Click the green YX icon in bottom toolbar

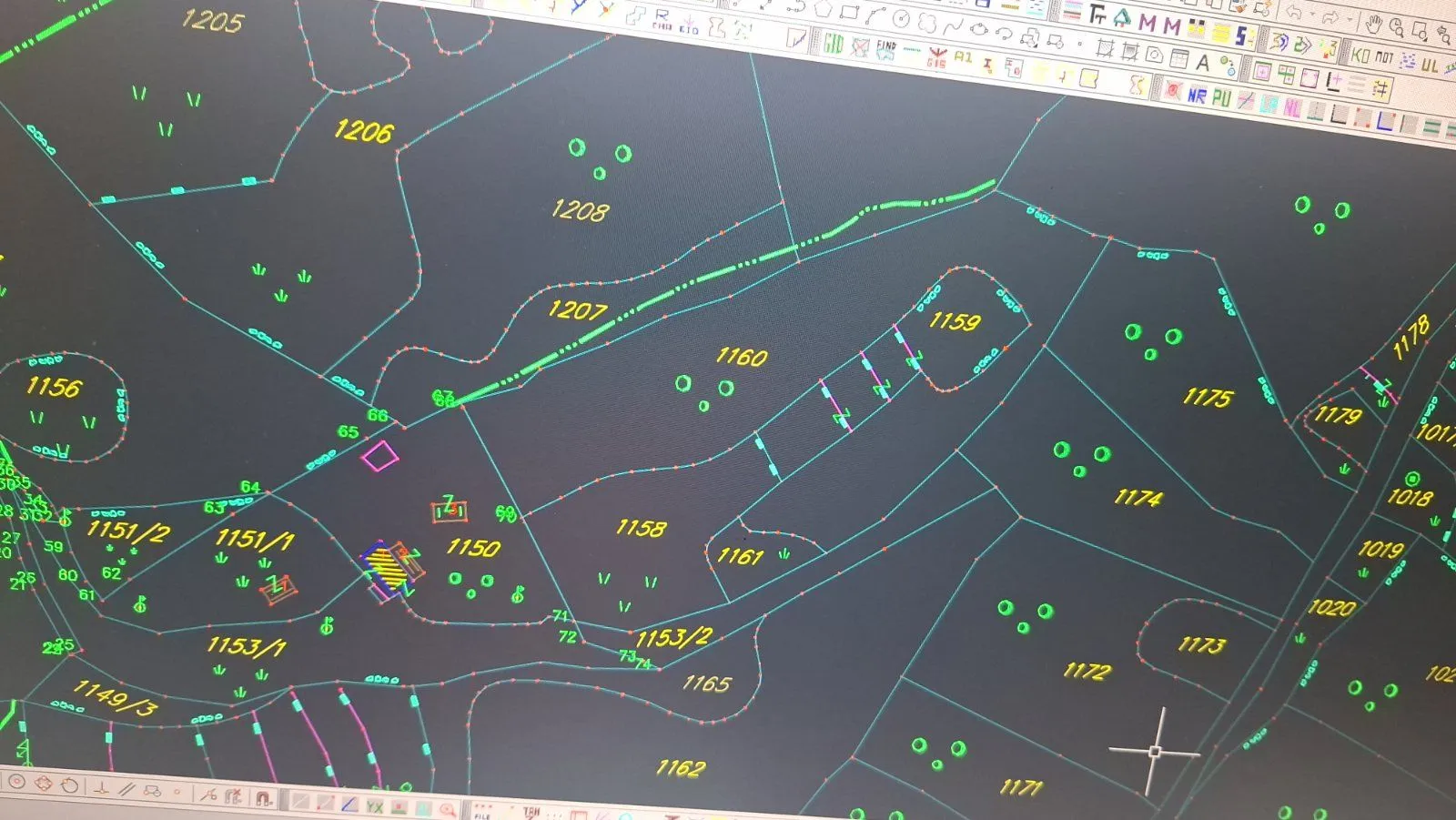tap(374, 807)
